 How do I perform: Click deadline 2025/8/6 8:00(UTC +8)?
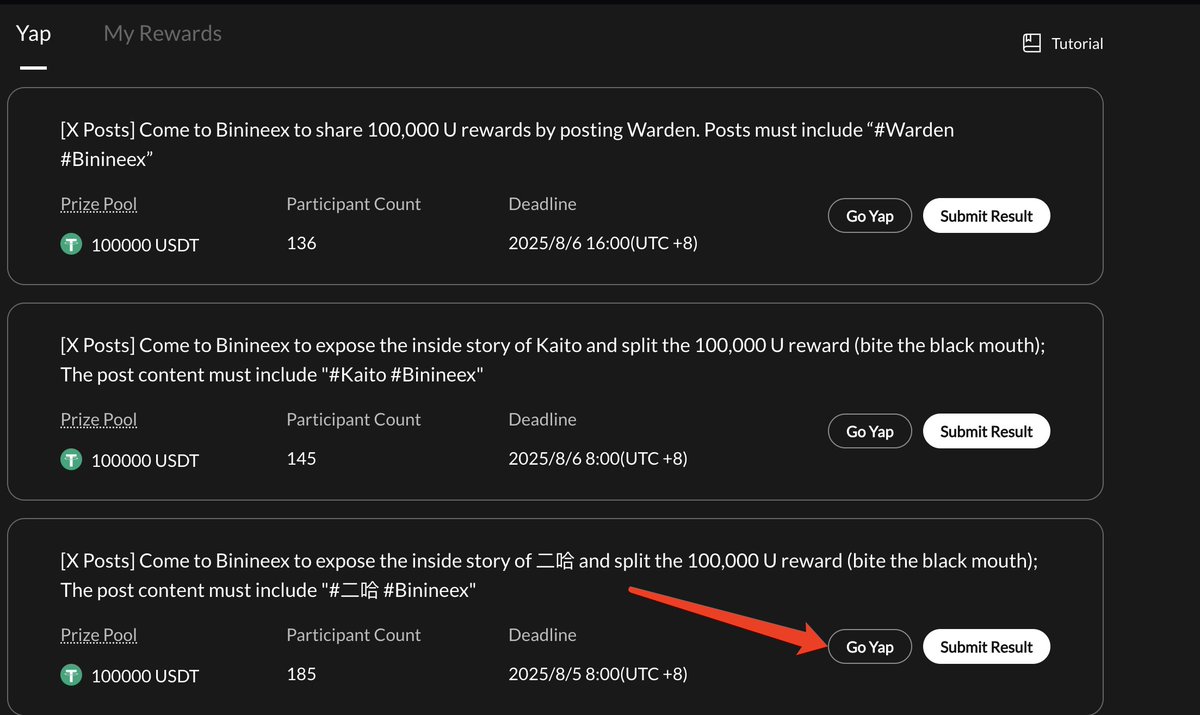(x=598, y=458)
